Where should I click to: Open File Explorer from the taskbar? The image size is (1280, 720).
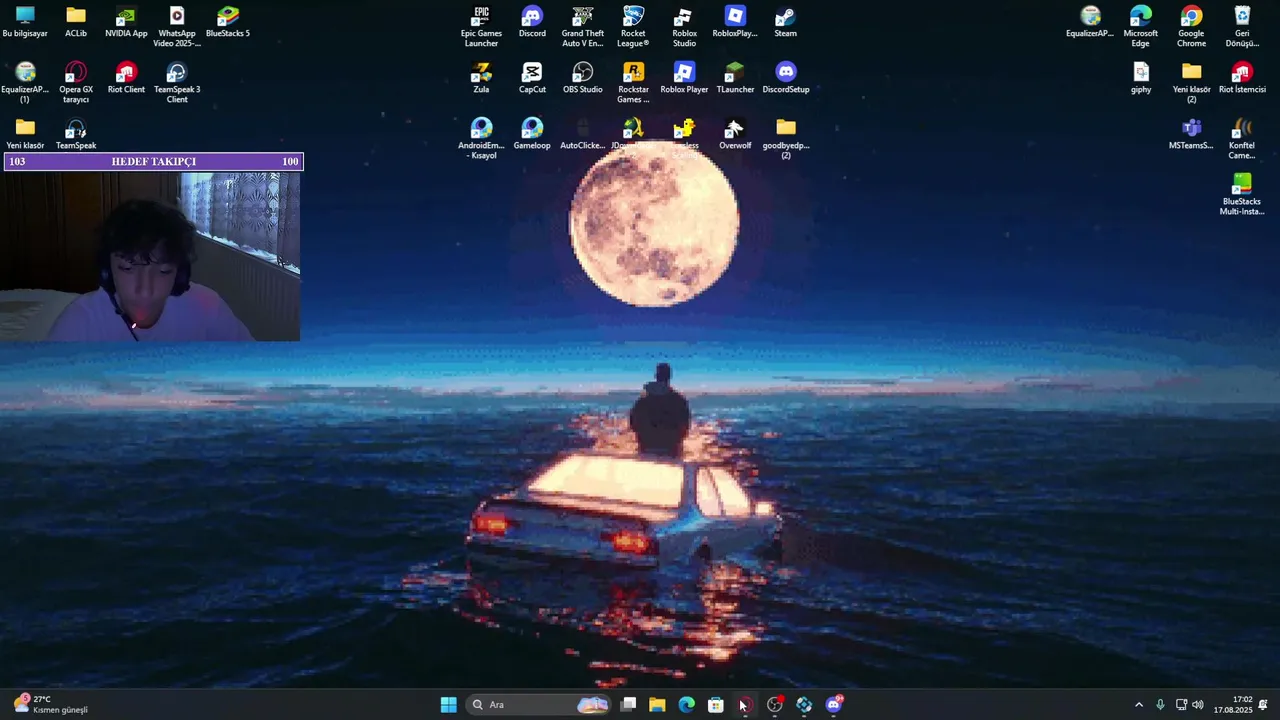coord(657,705)
